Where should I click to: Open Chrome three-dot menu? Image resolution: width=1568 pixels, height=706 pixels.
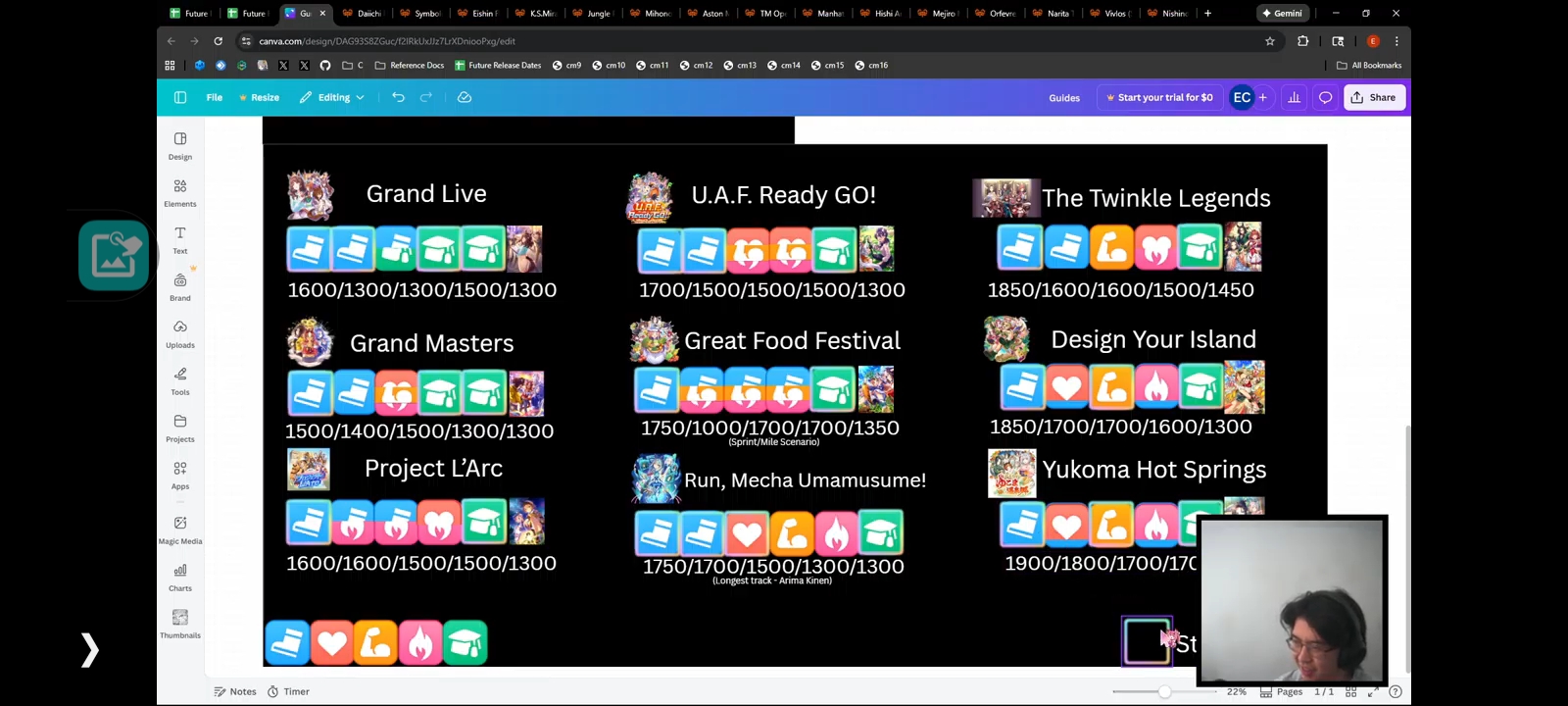click(1396, 41)
